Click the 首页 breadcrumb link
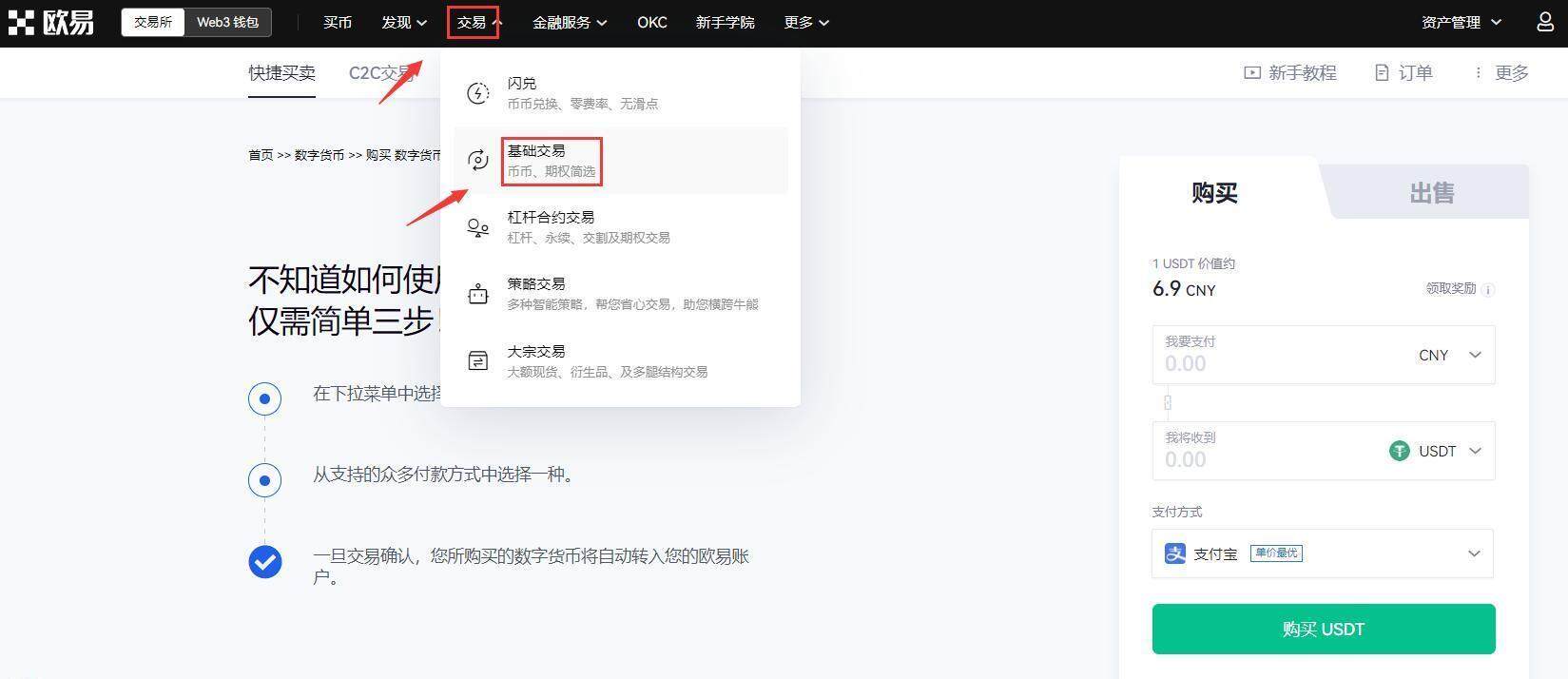 point(261,155)
